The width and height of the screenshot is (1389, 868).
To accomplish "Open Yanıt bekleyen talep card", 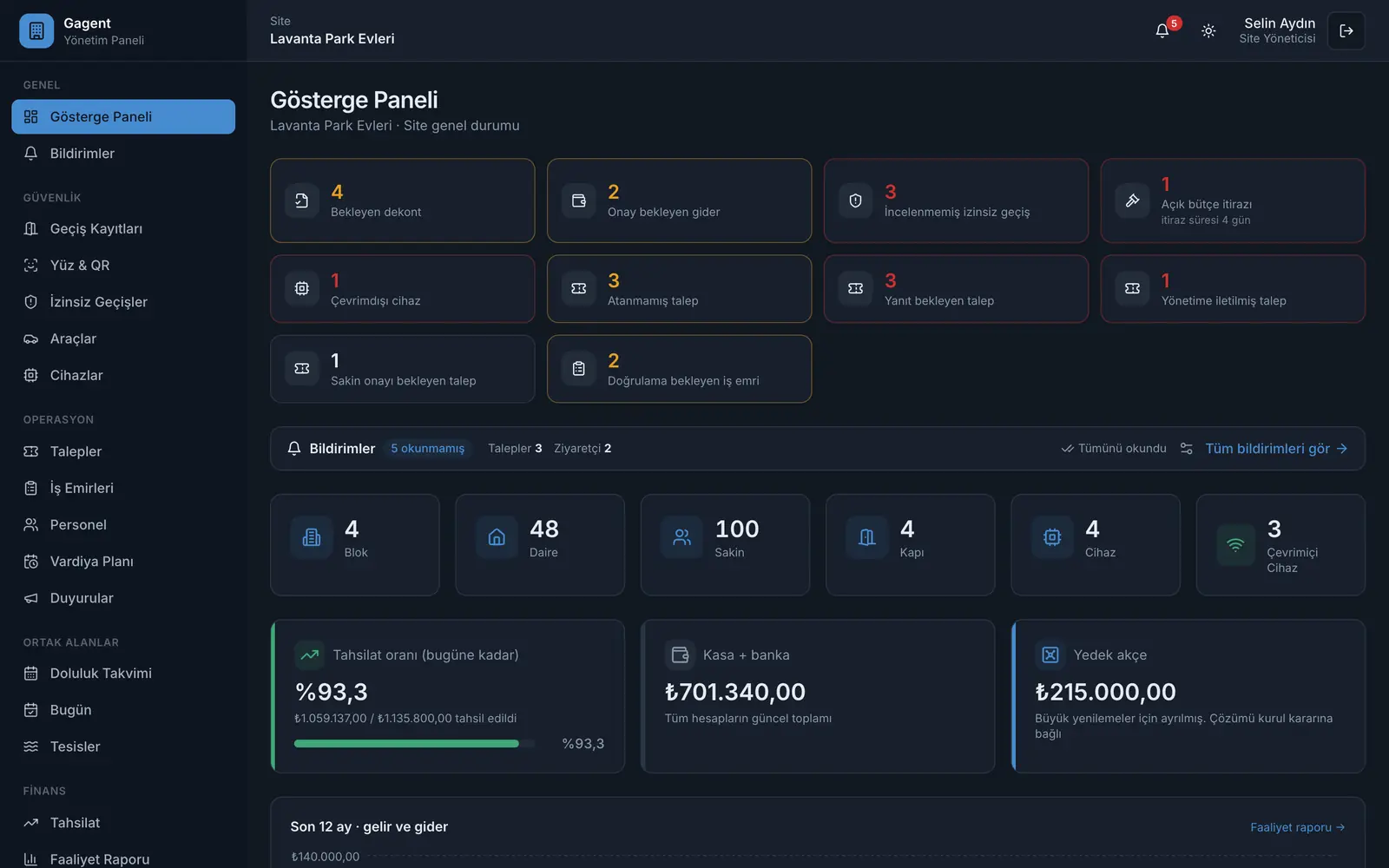I will [x=956, y=288].
